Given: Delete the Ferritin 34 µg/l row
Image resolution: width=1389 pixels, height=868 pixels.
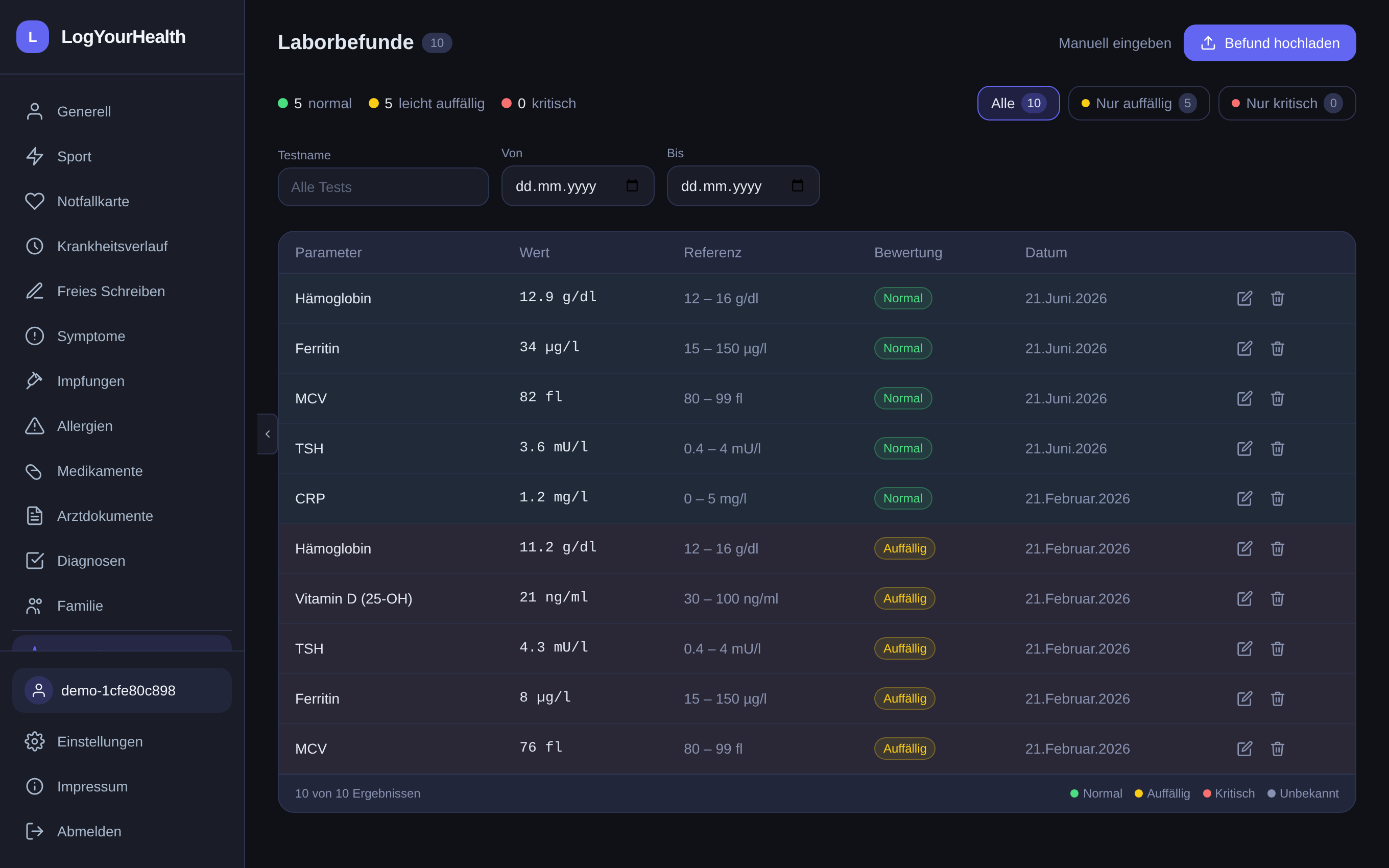Looking at the screenshot, I should (x=1277, y=348).
